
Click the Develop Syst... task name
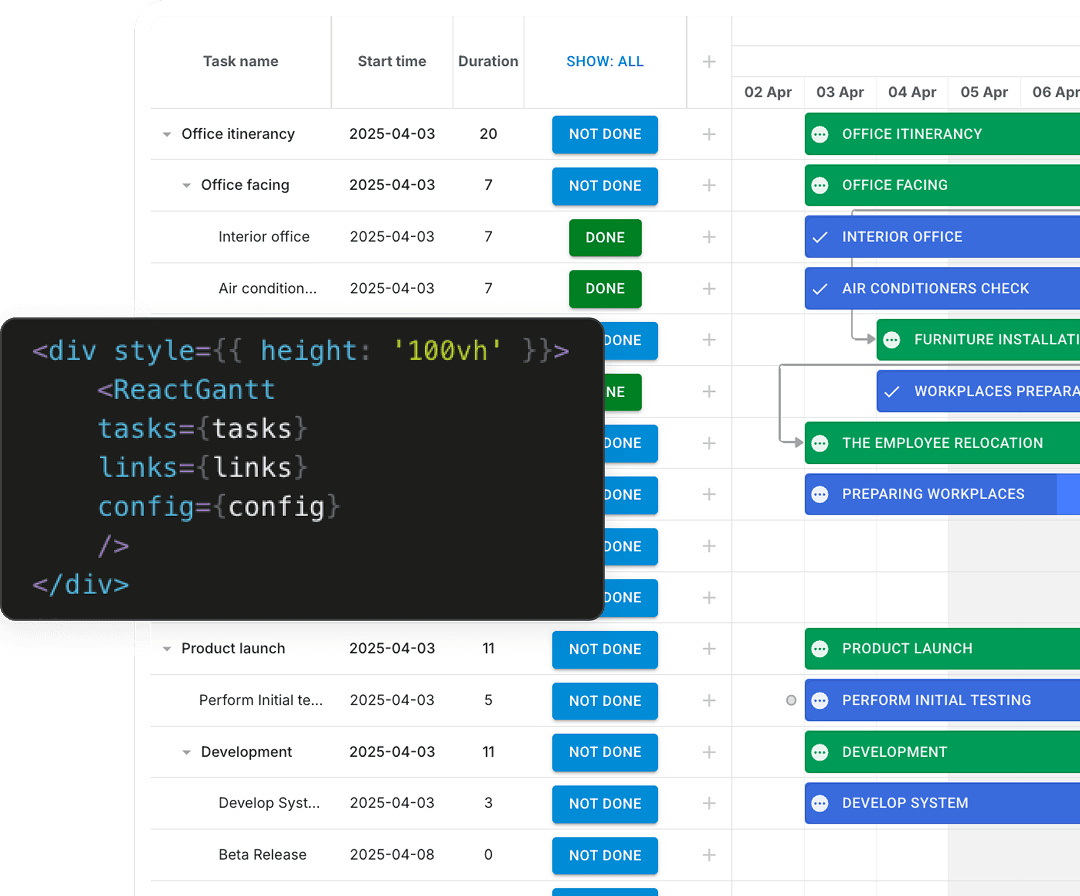269,803
